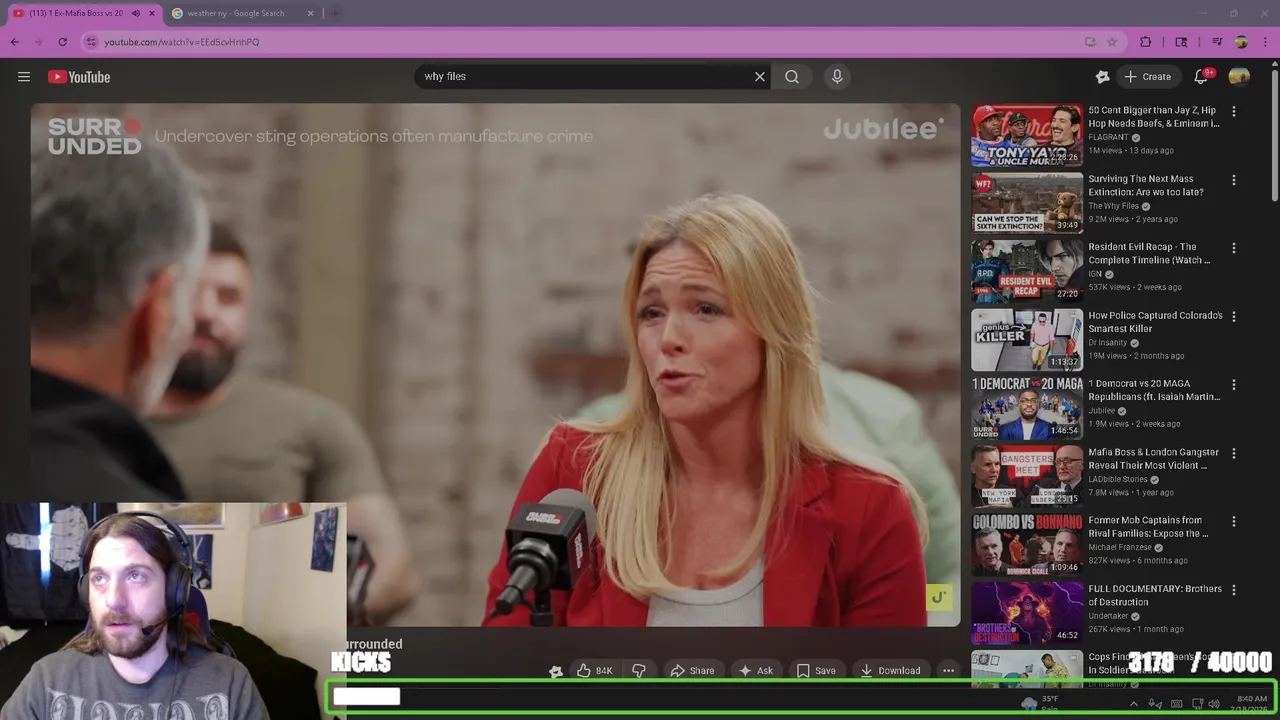Open options menu for 'Former Mob Captains' video
The height and width of the screenshot is (720, 1280).
pyautogui.click(x=1233, y=521)
